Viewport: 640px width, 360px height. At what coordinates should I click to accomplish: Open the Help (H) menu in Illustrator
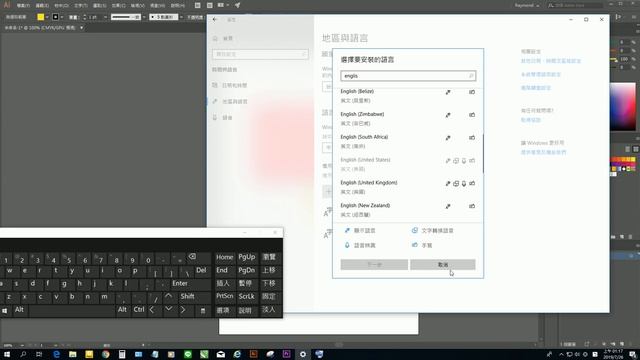click(x=177, y=6)
